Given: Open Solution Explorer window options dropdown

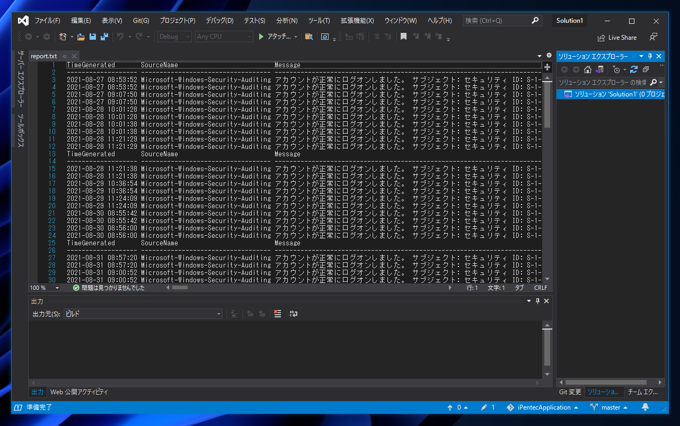Looking at the screenshot, I should point(641,56).
